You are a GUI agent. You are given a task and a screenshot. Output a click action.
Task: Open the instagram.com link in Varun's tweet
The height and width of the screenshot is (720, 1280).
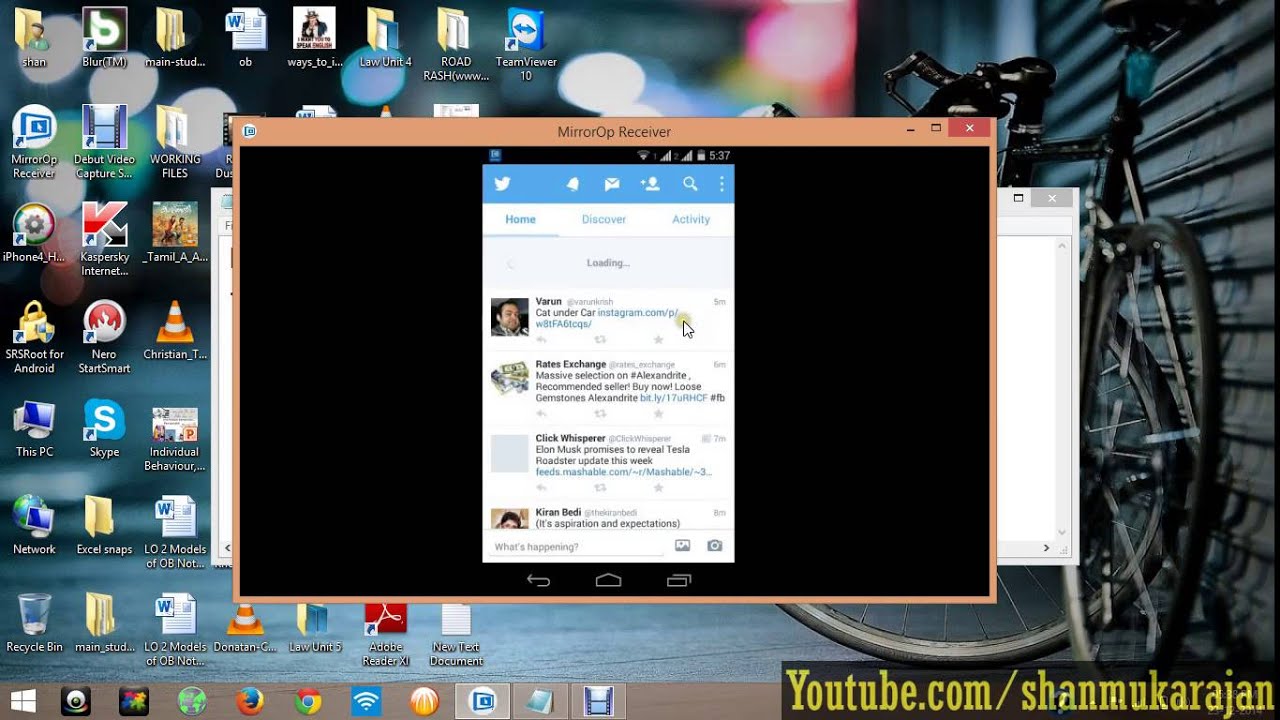click(x=606, y=318)
